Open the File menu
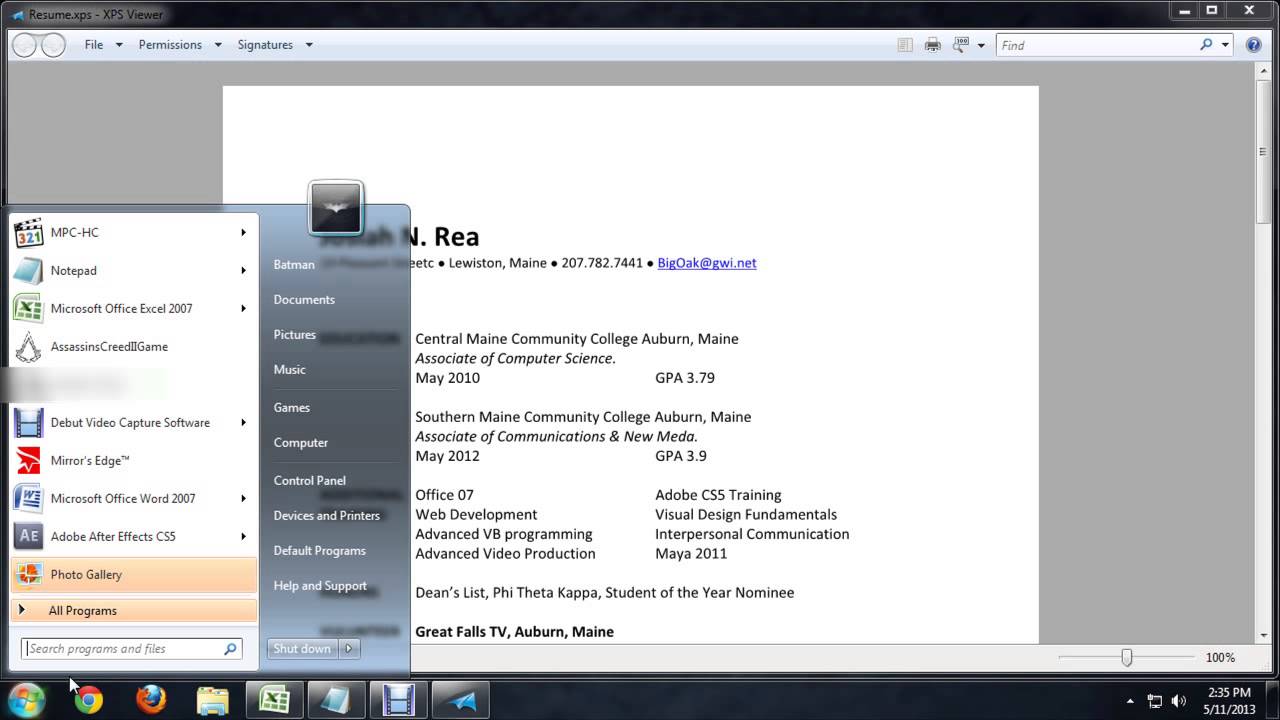 pyautogui.click(x=103, y=45)
